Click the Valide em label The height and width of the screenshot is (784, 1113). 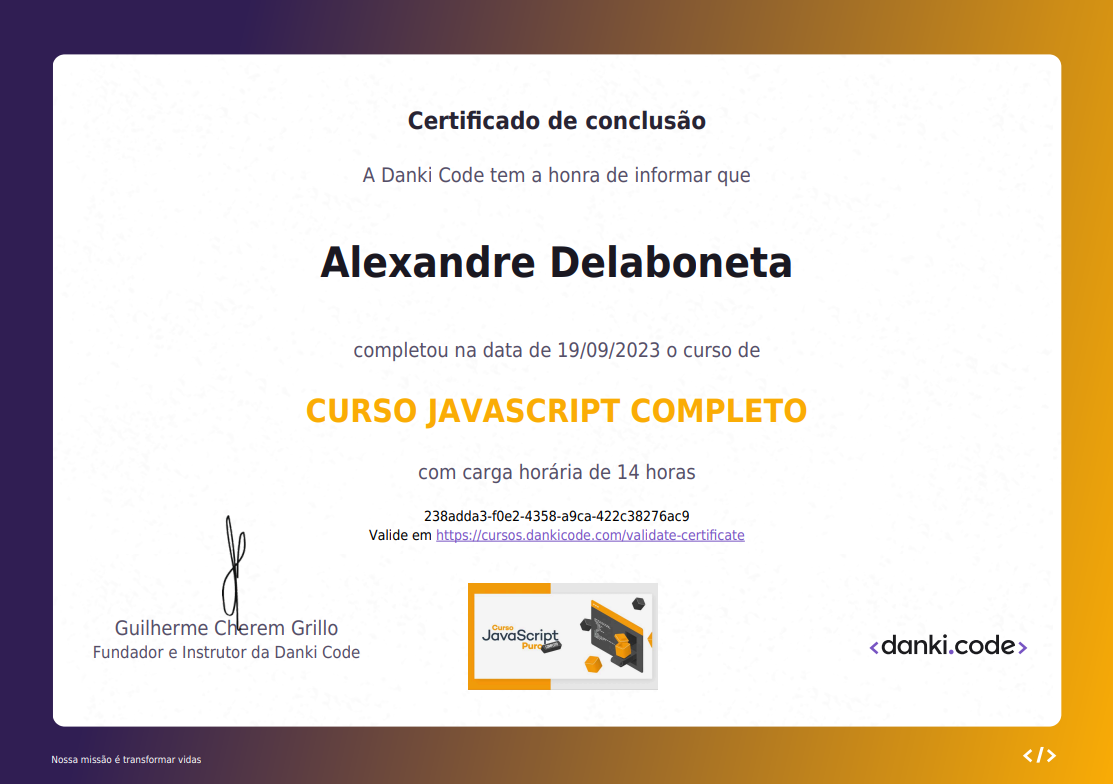(x=400, y=536)
